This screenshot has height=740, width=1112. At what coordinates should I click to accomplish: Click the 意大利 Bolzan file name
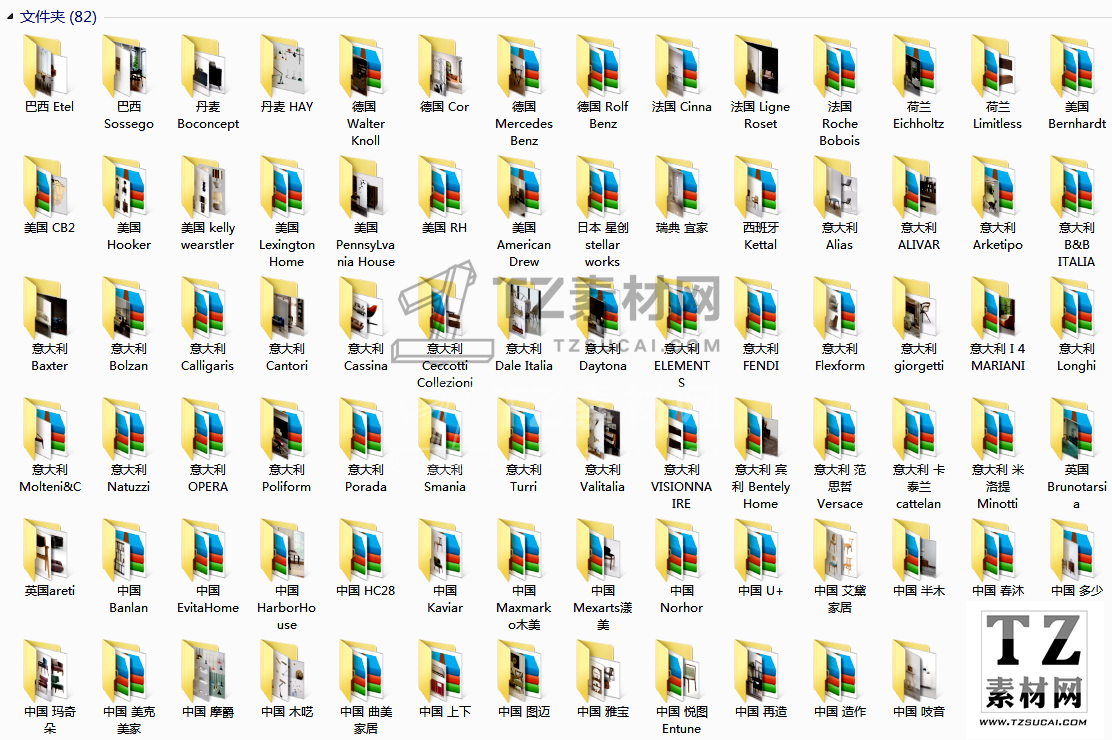tap(128, 357)
